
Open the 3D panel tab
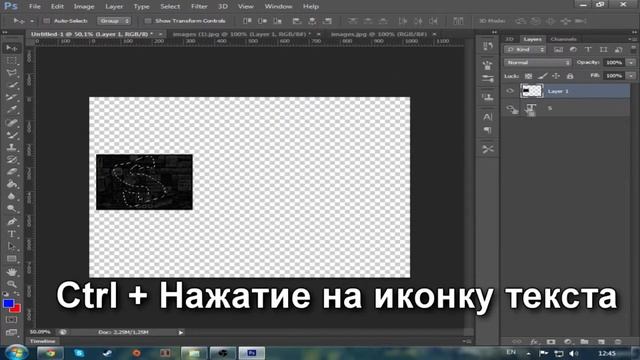click(509, 39)
